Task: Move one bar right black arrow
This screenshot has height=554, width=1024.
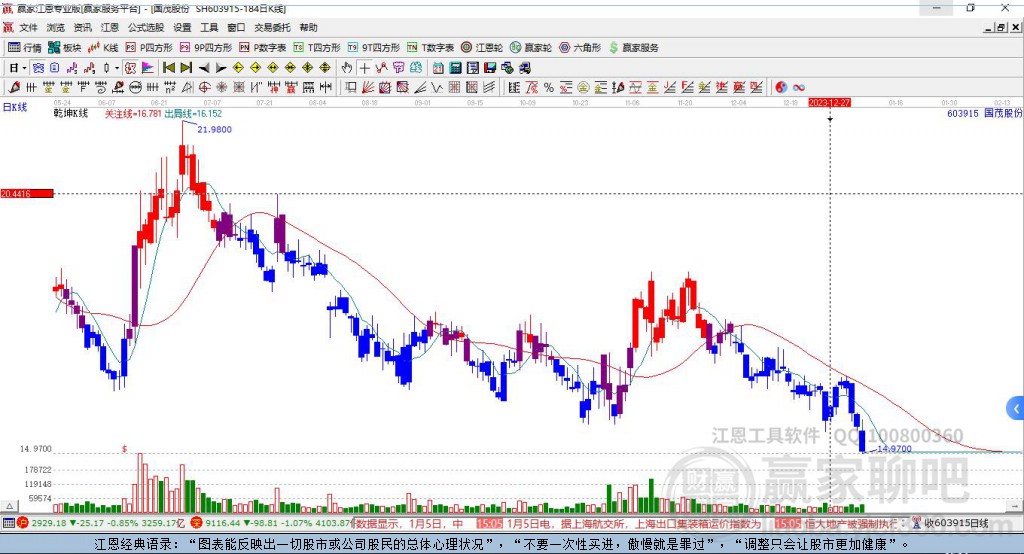Action: (x=221, y=68)
